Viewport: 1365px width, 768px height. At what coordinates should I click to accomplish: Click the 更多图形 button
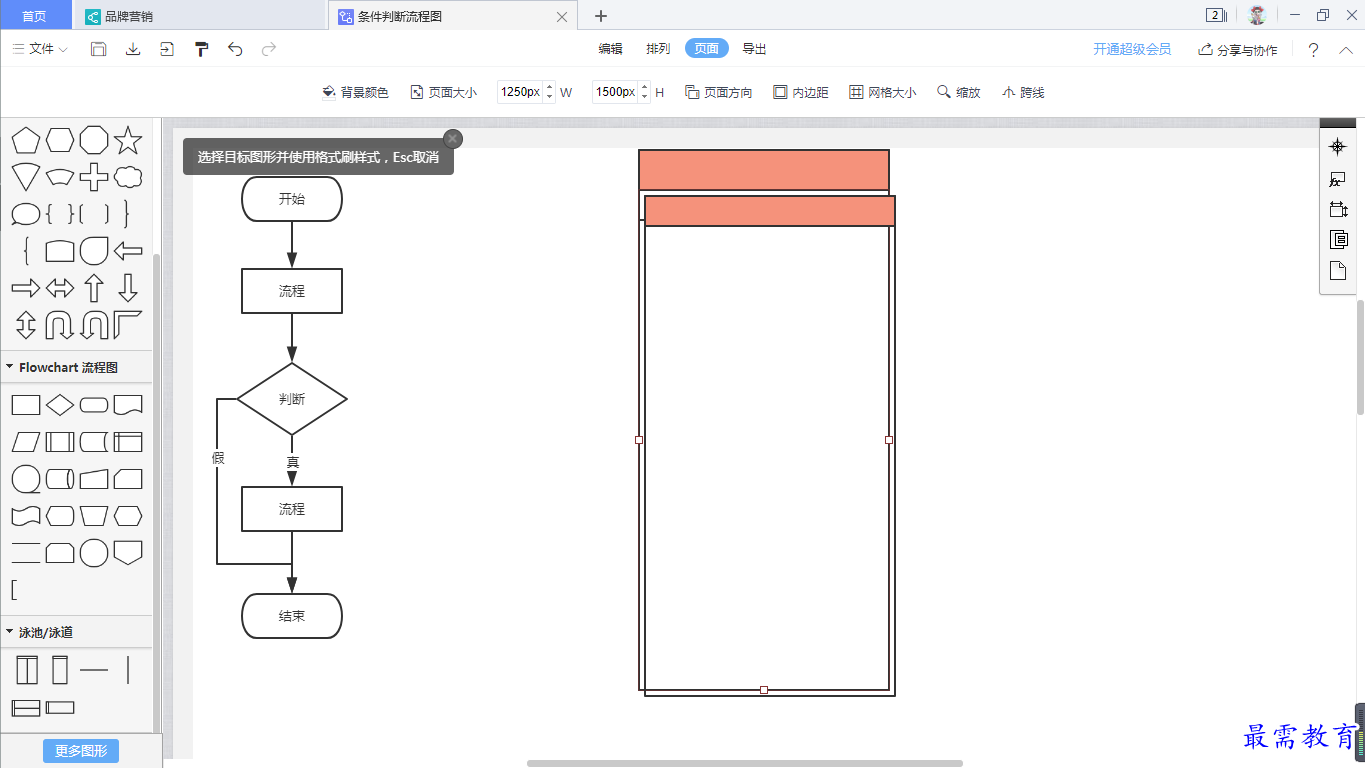point(81,751)
